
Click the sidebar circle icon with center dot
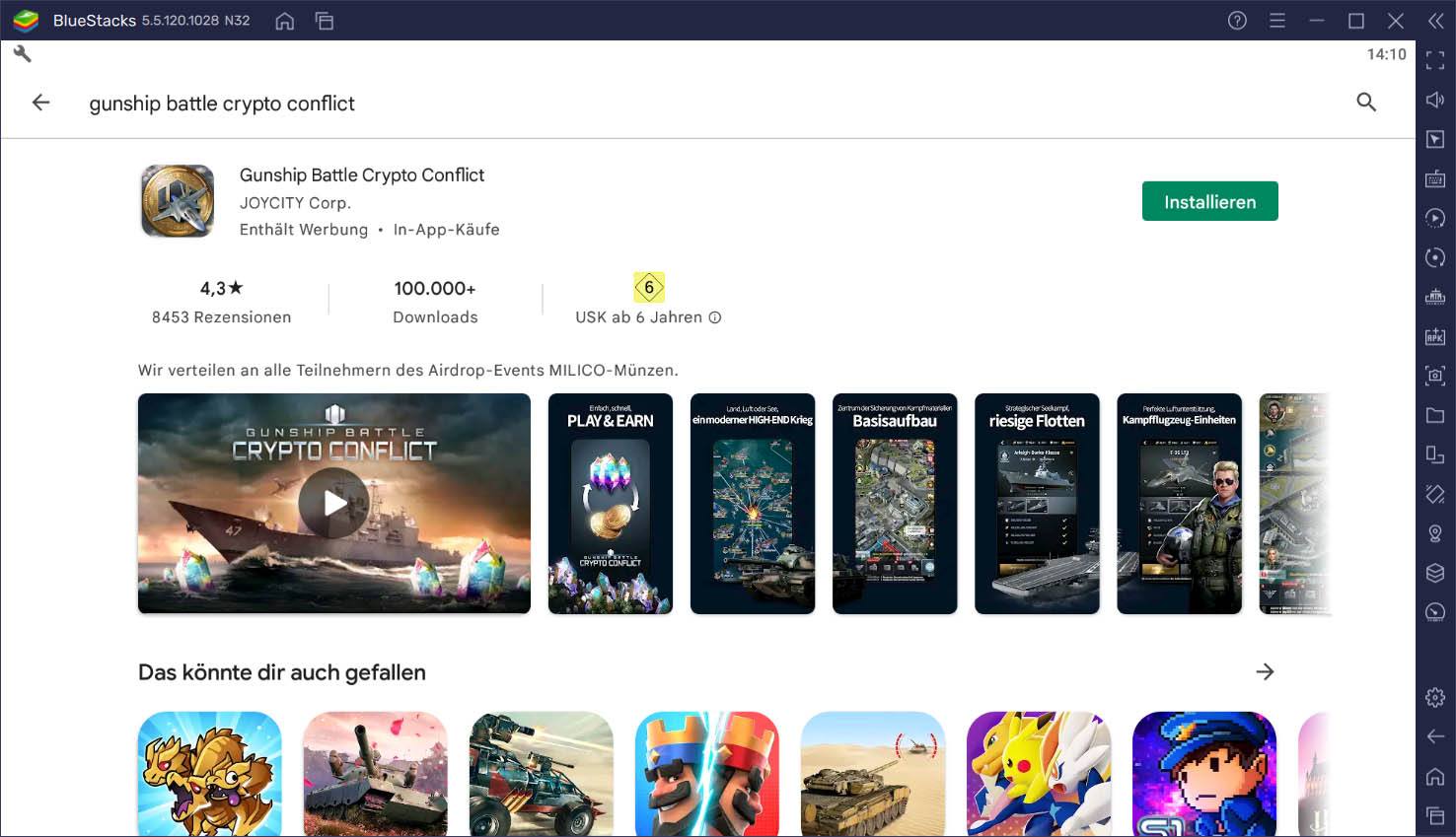pyautogui.click(x=1435, y=257)
